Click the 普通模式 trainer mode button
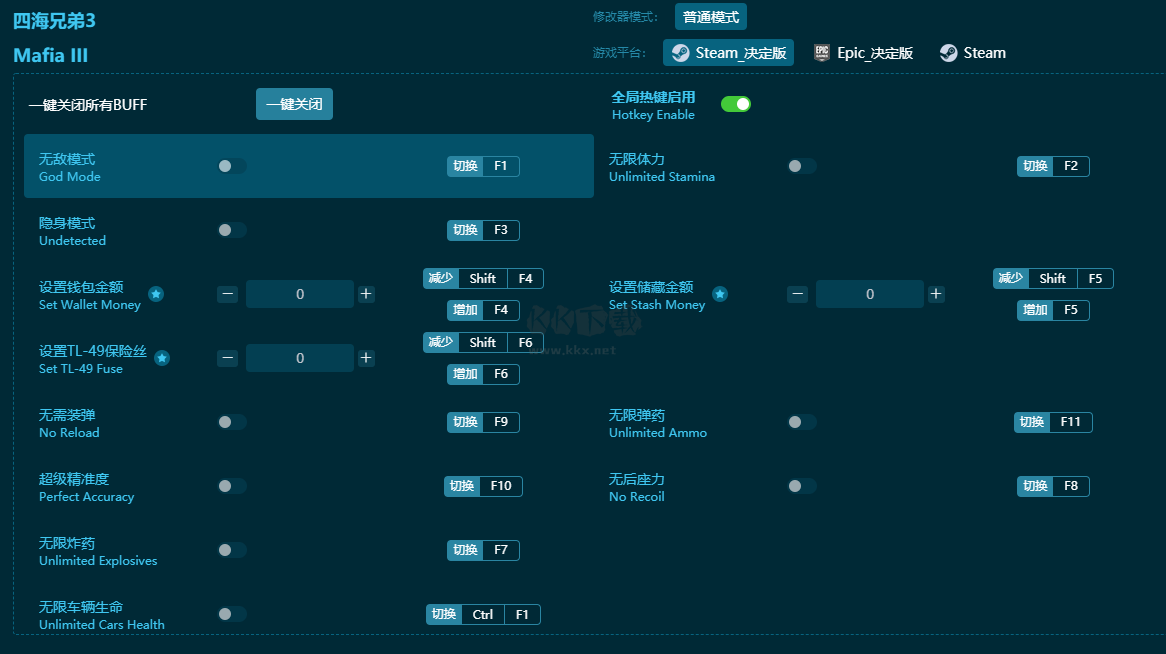This screenshot has height=654, width=1166. click(x=711, y=17)
